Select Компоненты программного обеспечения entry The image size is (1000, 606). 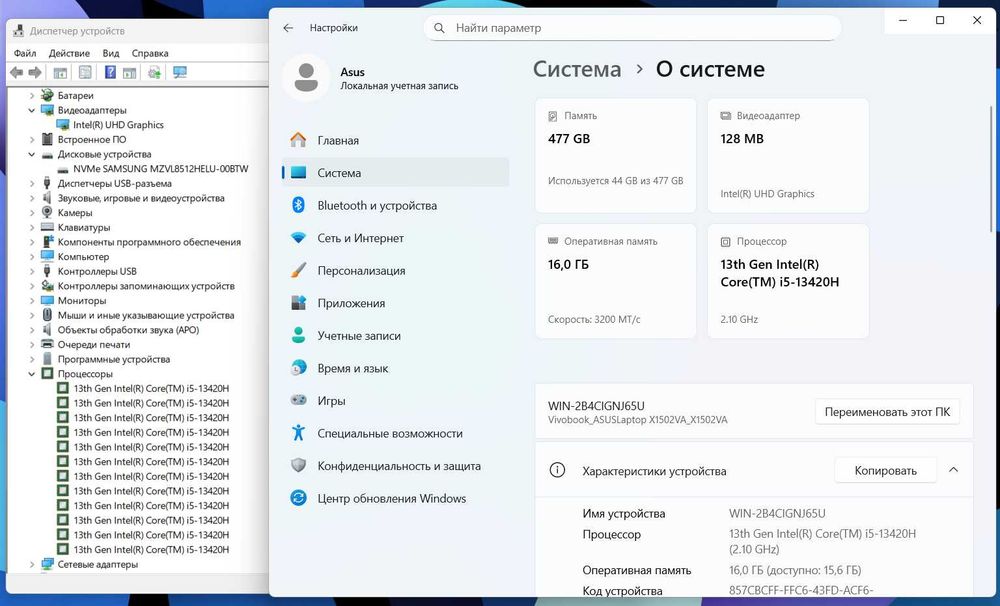pos(149,242)
